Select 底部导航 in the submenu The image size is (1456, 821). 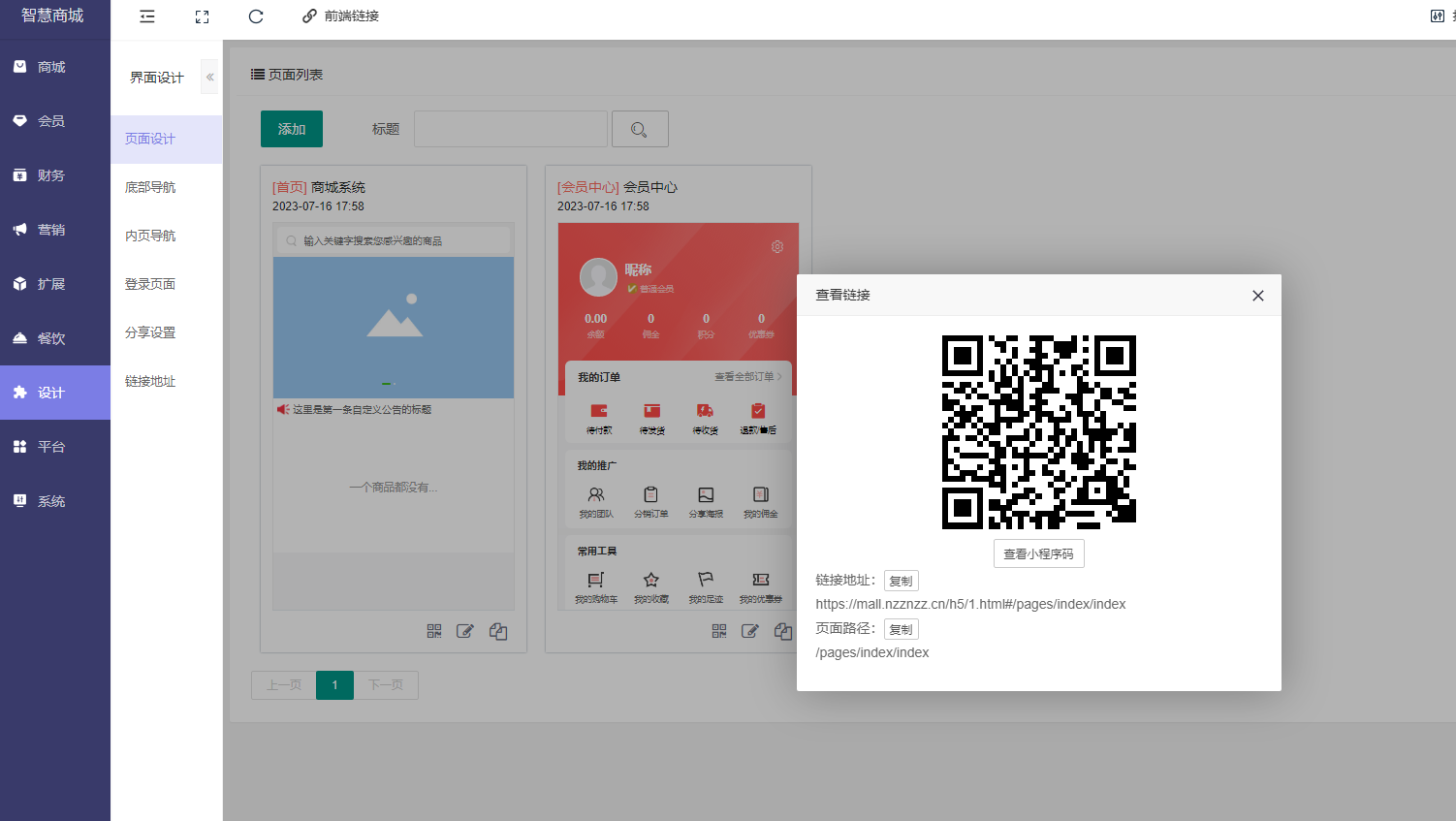click(166, 187)
